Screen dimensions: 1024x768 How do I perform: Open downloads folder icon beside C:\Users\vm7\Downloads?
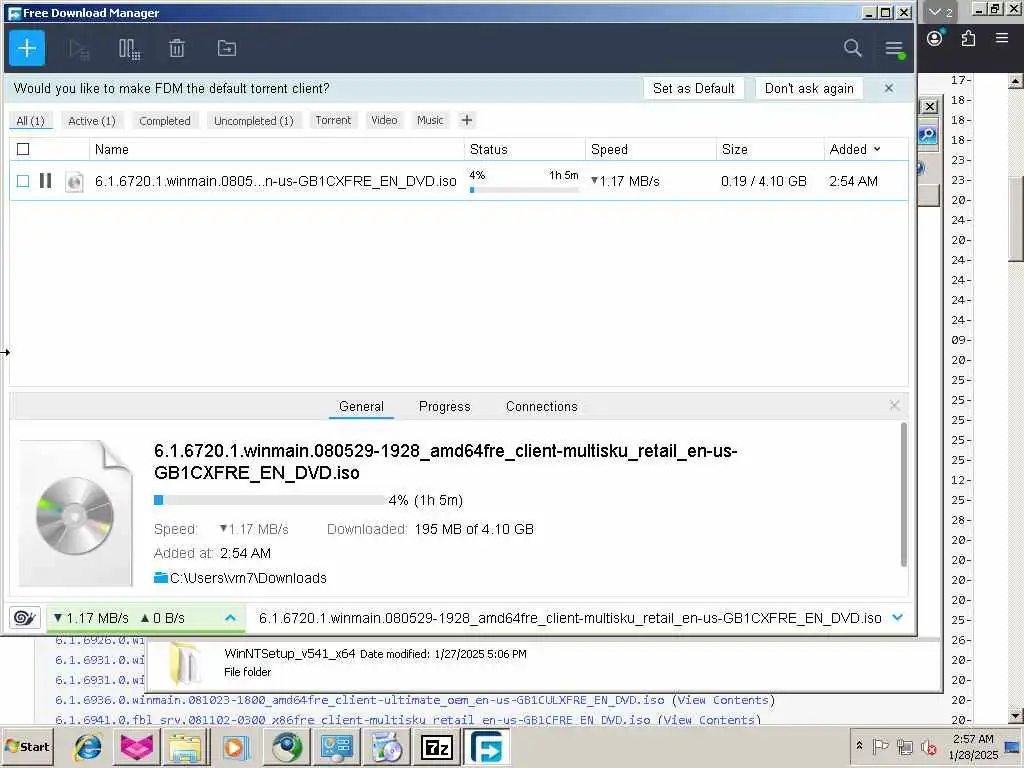[161, 577]
